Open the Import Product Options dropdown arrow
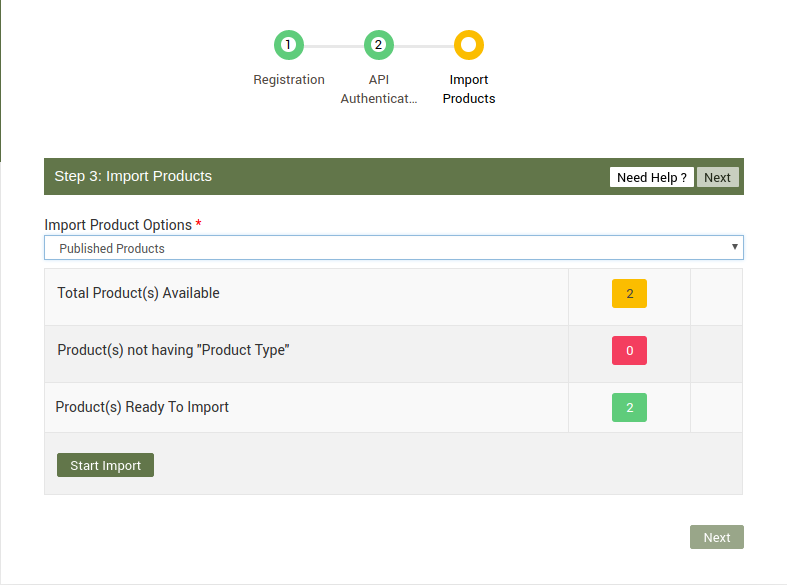 click(734, 247)
